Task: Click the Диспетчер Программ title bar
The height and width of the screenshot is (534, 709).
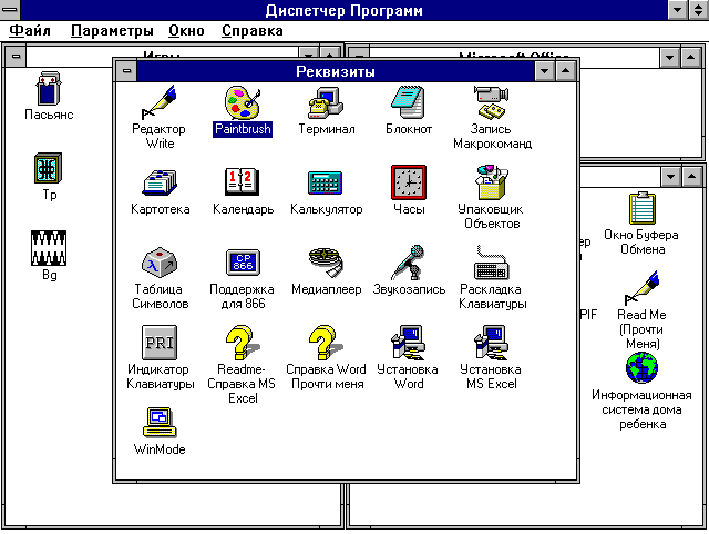Action: tap(344, 9)
